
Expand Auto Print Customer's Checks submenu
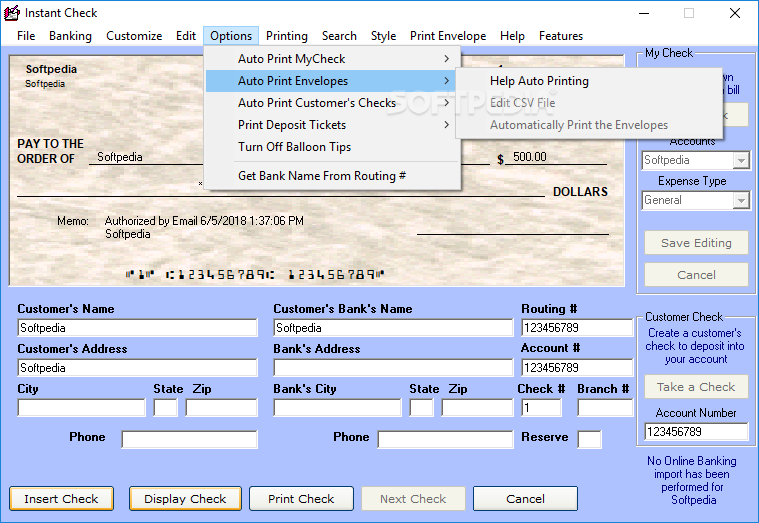click(332, 103)
